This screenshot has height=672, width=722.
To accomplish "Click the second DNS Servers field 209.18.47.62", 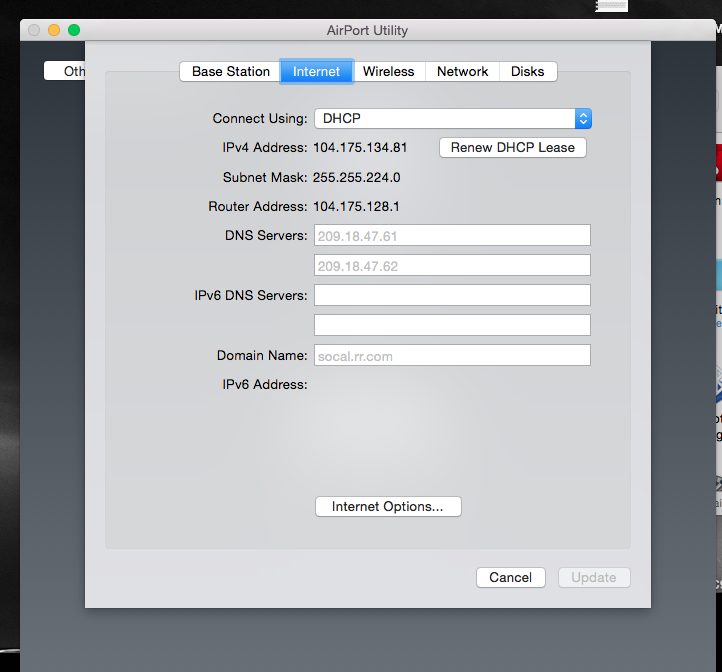I will 452,265.
